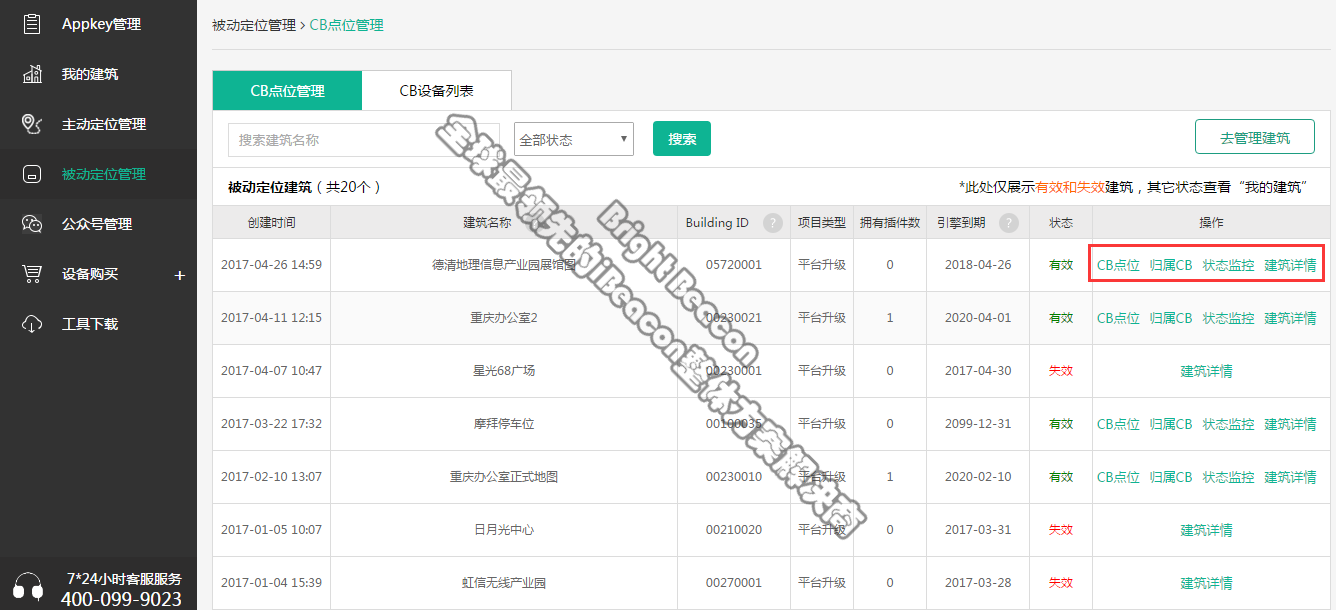Click building name 摩拜停车位
The image size is (1336, 610).
pos(504,424)
